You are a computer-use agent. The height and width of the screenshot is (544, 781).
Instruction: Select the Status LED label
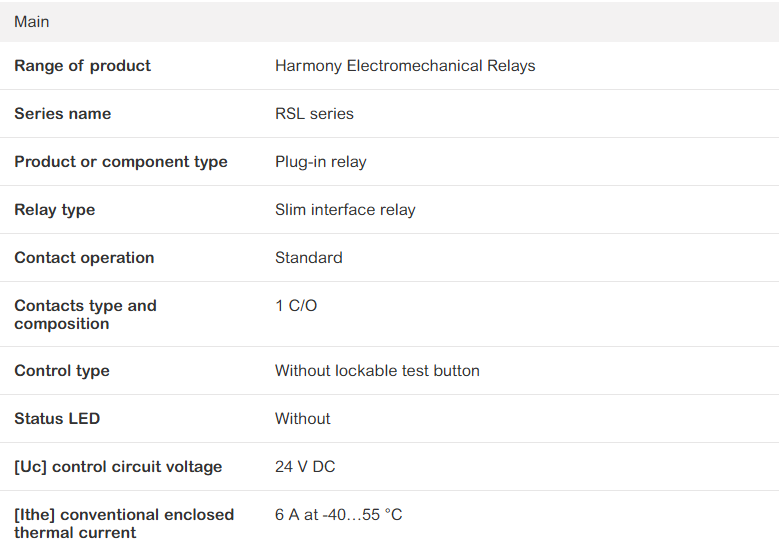point(57,418)
